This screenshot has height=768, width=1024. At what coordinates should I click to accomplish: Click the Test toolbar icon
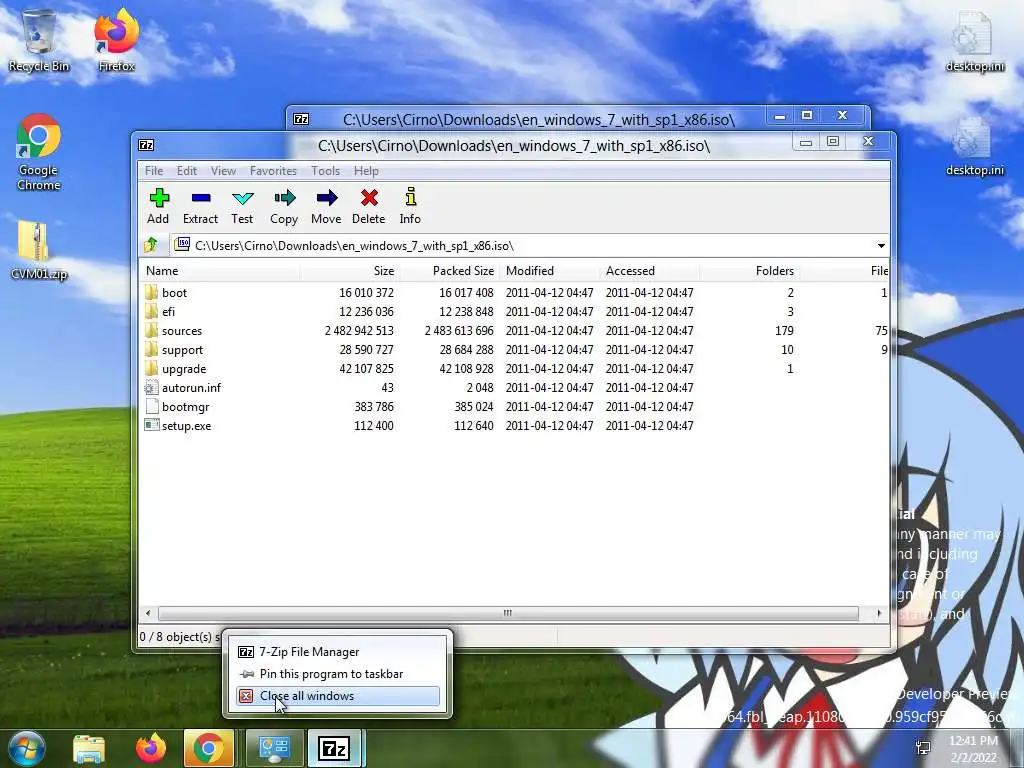[242, 198]
